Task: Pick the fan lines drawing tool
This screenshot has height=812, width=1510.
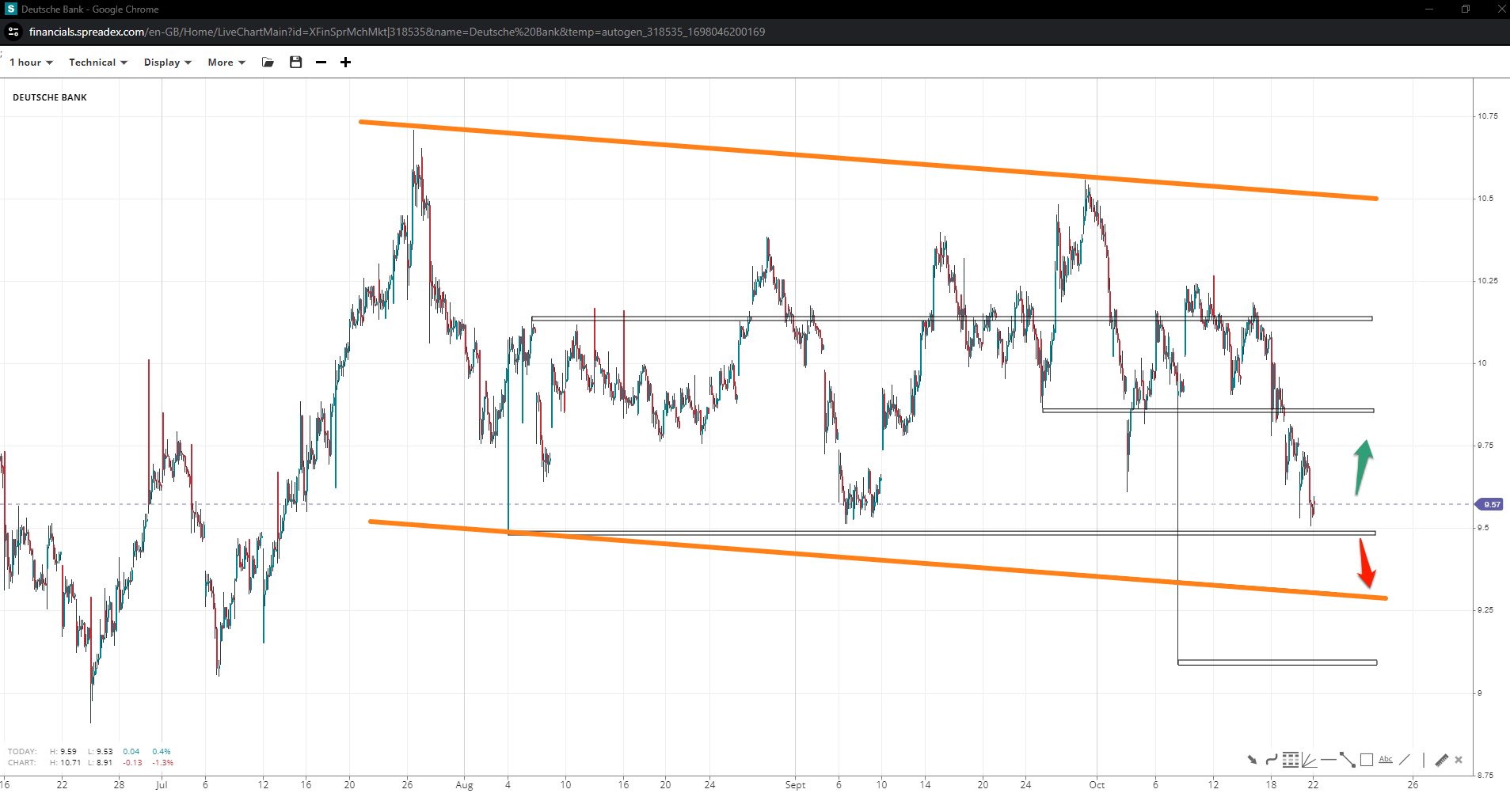Action: click(1309, 760)
